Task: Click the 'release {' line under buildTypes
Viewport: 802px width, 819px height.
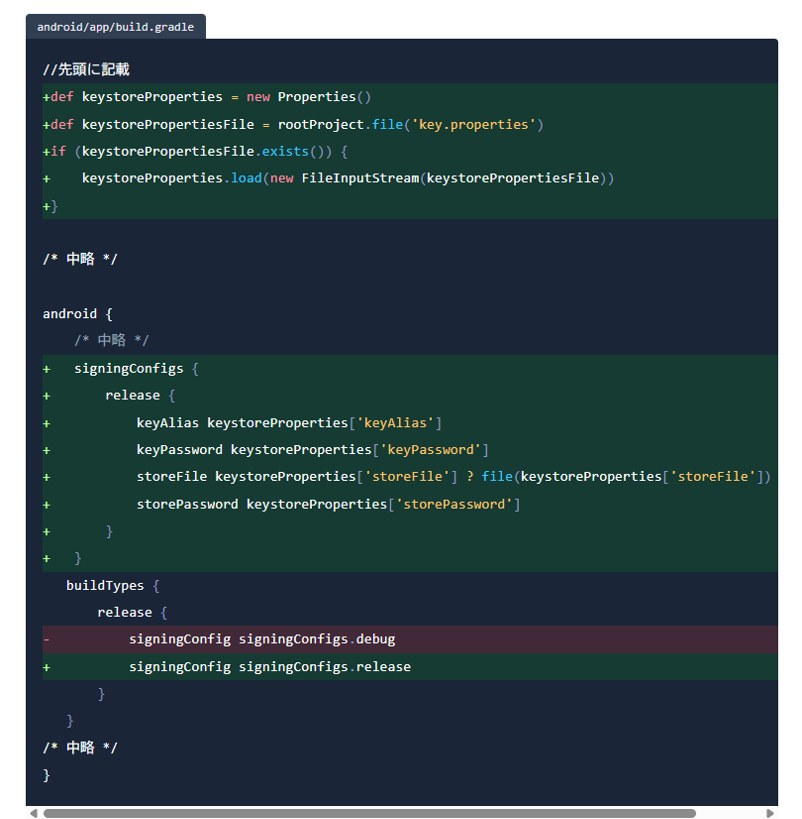Action: (x=132, y=613)
